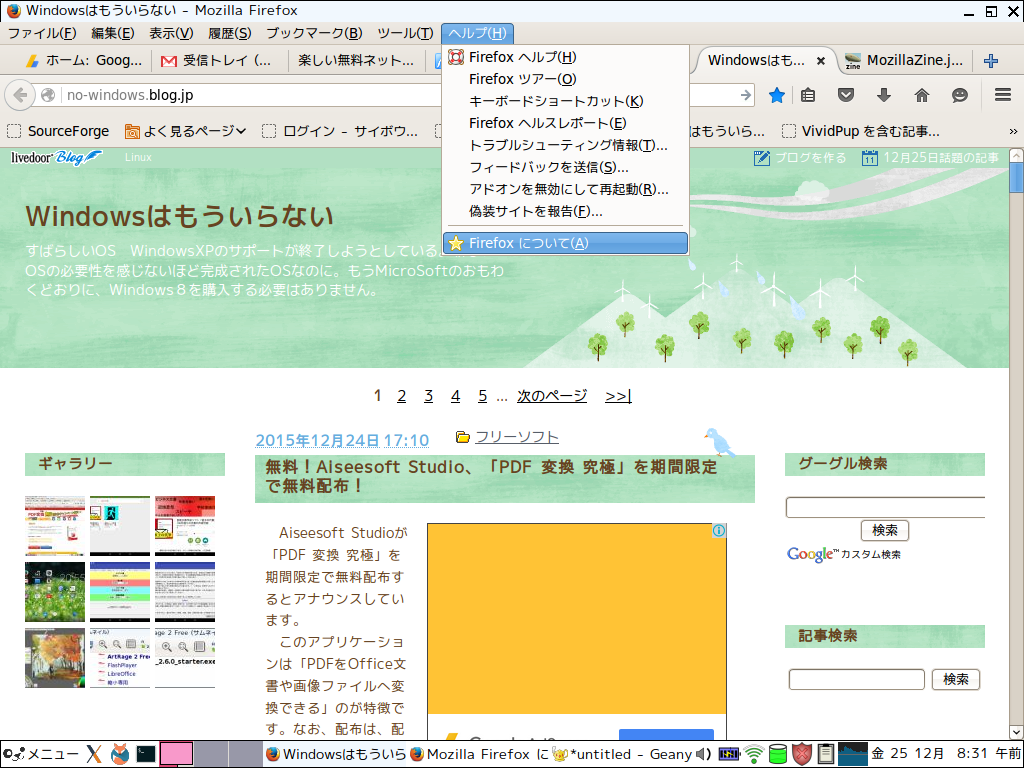Click the home icon in toolbar
This screenshot has width=1024, height=768.
pyautogui.click(x=921, y=95)
